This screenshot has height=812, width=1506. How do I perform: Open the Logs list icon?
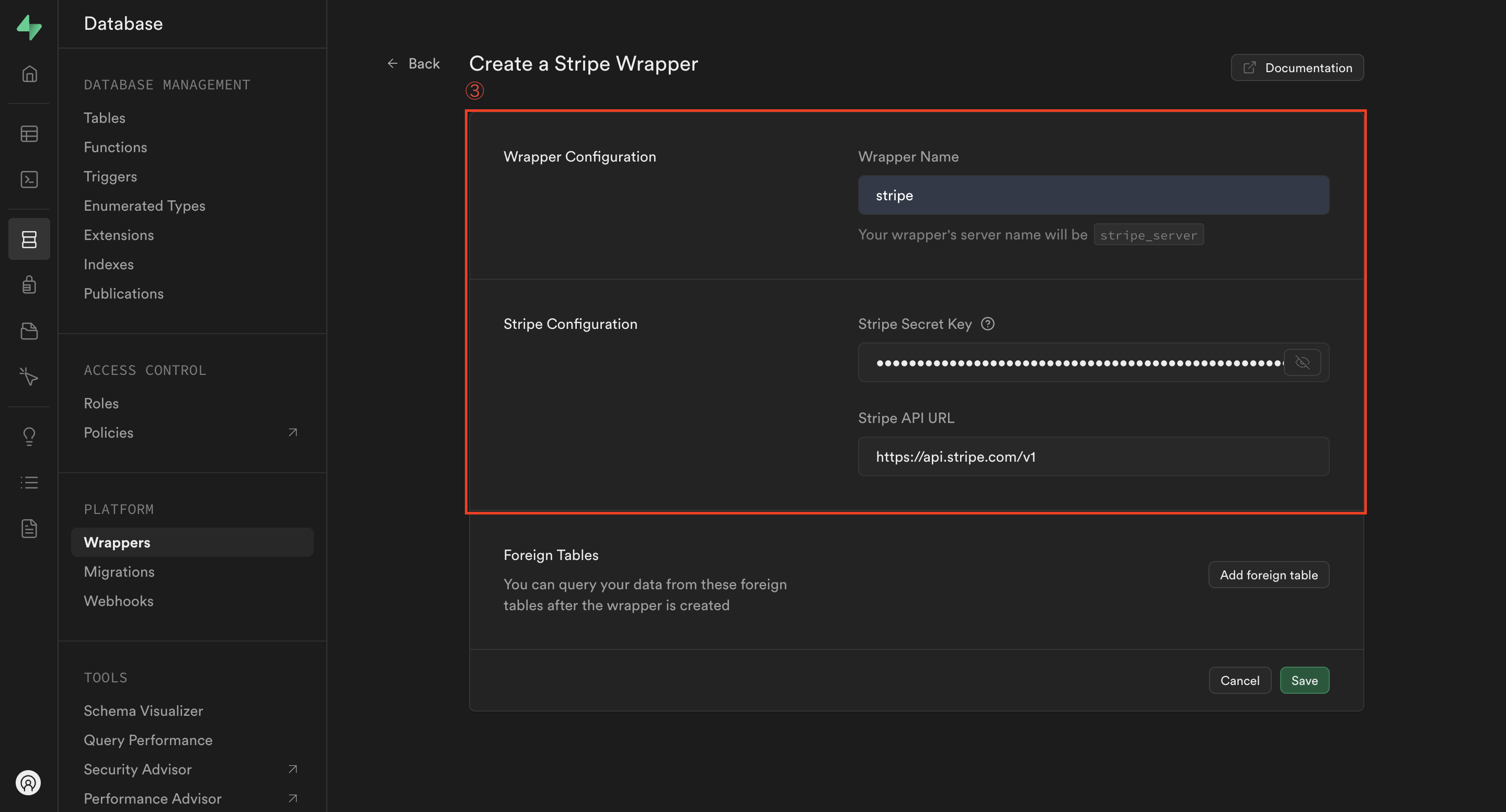[29, 482]
